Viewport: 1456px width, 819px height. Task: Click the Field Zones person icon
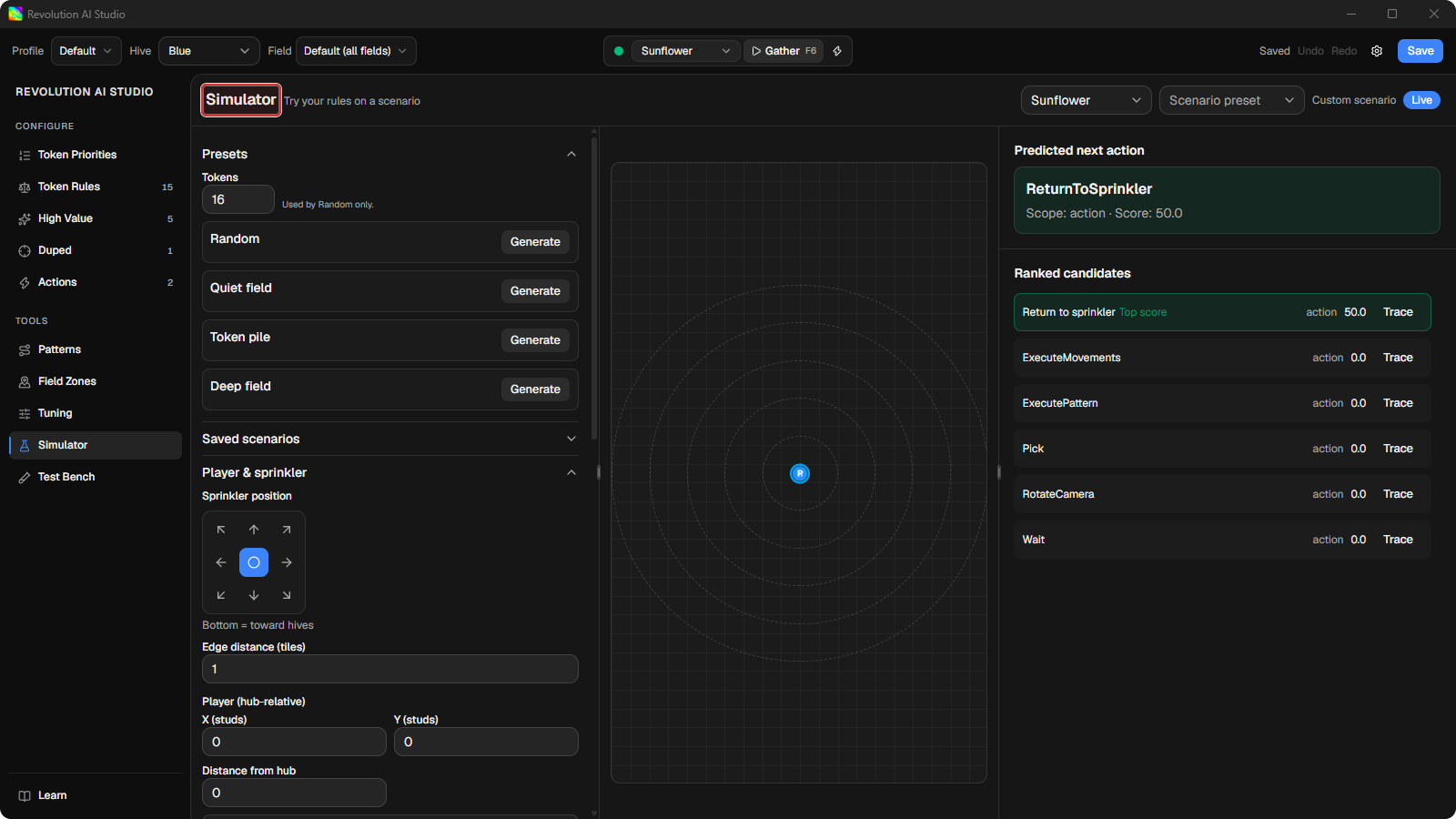[25, 382]
